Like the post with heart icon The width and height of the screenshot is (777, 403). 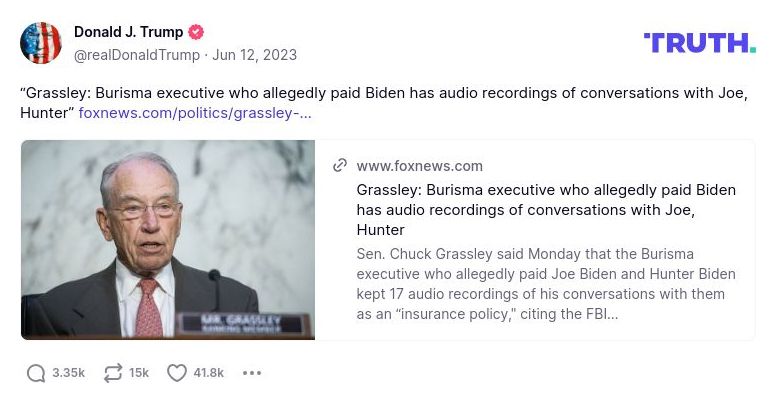pyautogui.click(x=176, y=373)
